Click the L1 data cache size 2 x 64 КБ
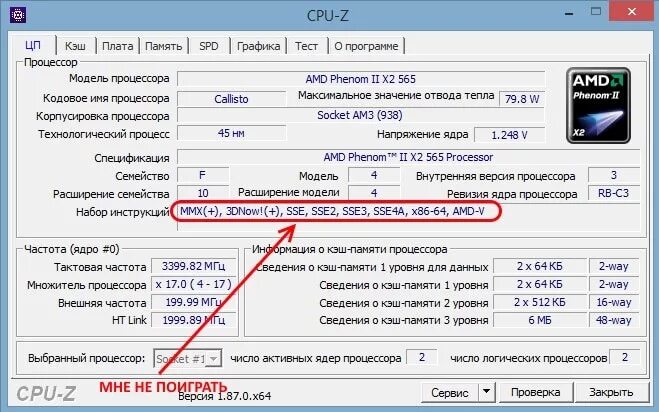The image size is (659, 412). point(540,266)
